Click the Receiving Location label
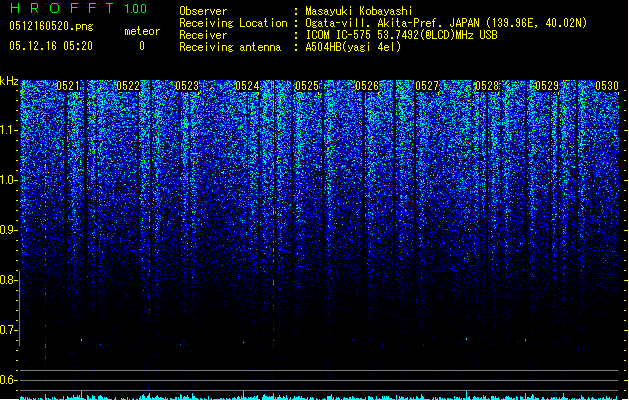Screen dimensions: 629x400 coord(233,23)
